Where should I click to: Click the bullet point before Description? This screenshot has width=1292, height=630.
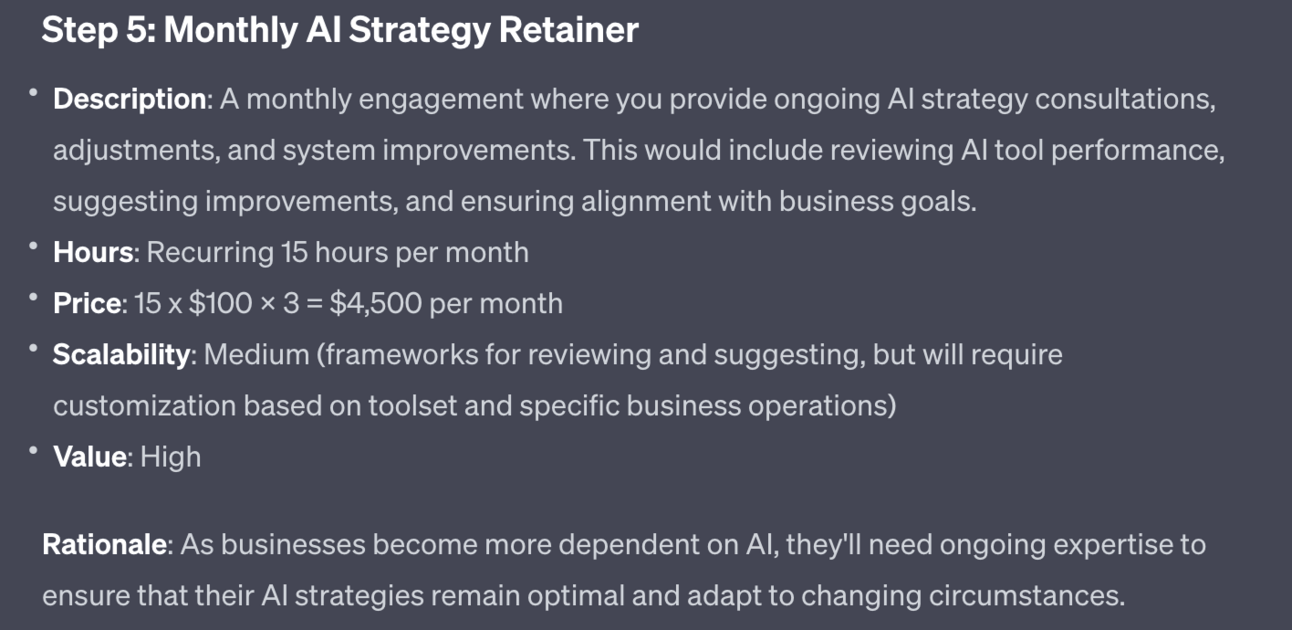pyautogui.click(x=33, y=93)
